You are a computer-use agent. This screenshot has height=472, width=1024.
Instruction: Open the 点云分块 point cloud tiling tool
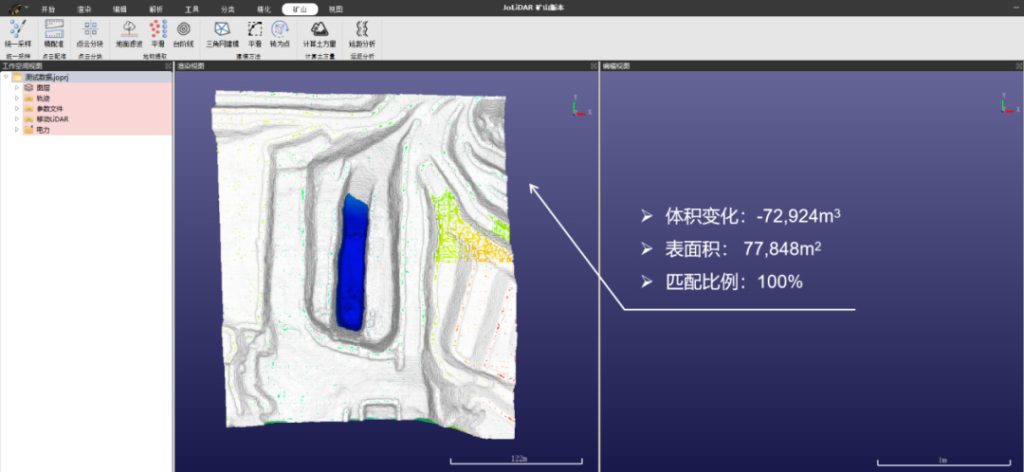click(90, 30)
